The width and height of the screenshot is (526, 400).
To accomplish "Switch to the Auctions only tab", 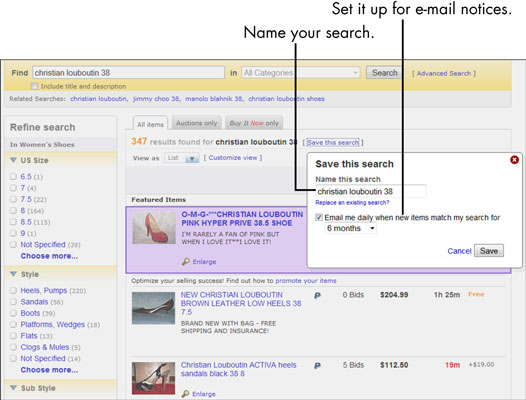I will (197, 123).
